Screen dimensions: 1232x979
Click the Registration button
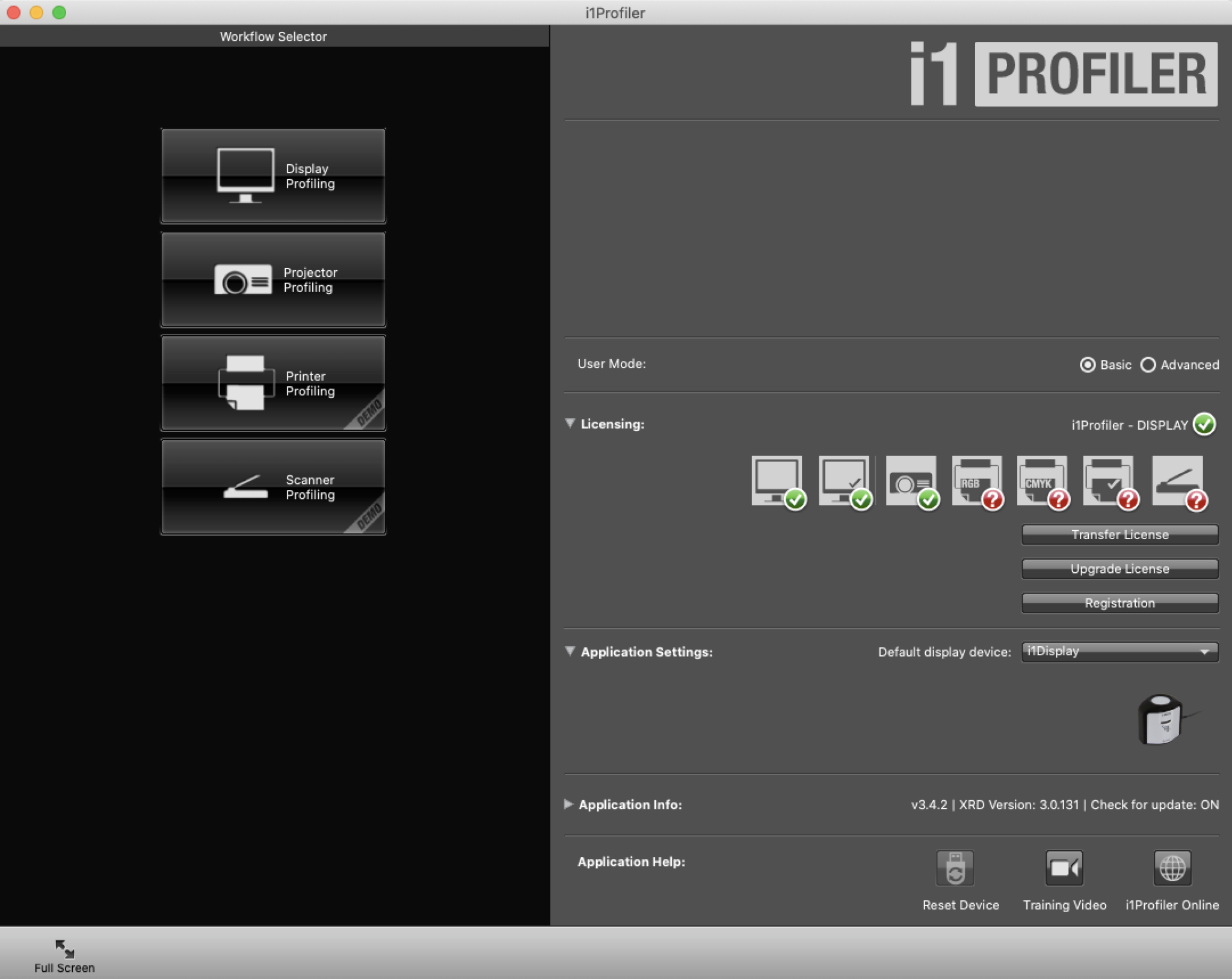click(1120, 603)
